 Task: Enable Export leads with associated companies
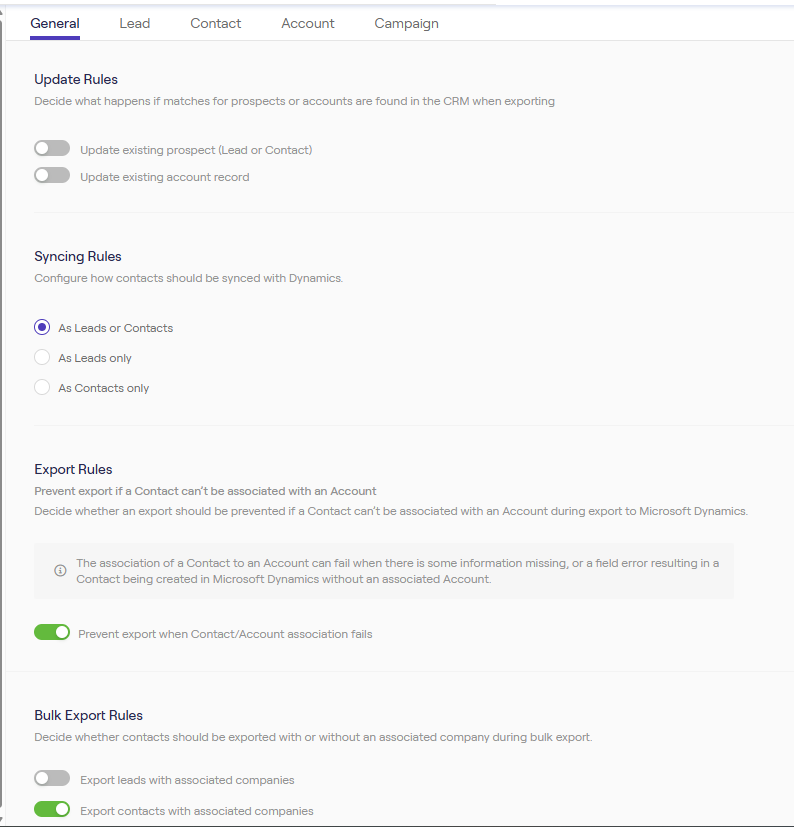[52, 779]
